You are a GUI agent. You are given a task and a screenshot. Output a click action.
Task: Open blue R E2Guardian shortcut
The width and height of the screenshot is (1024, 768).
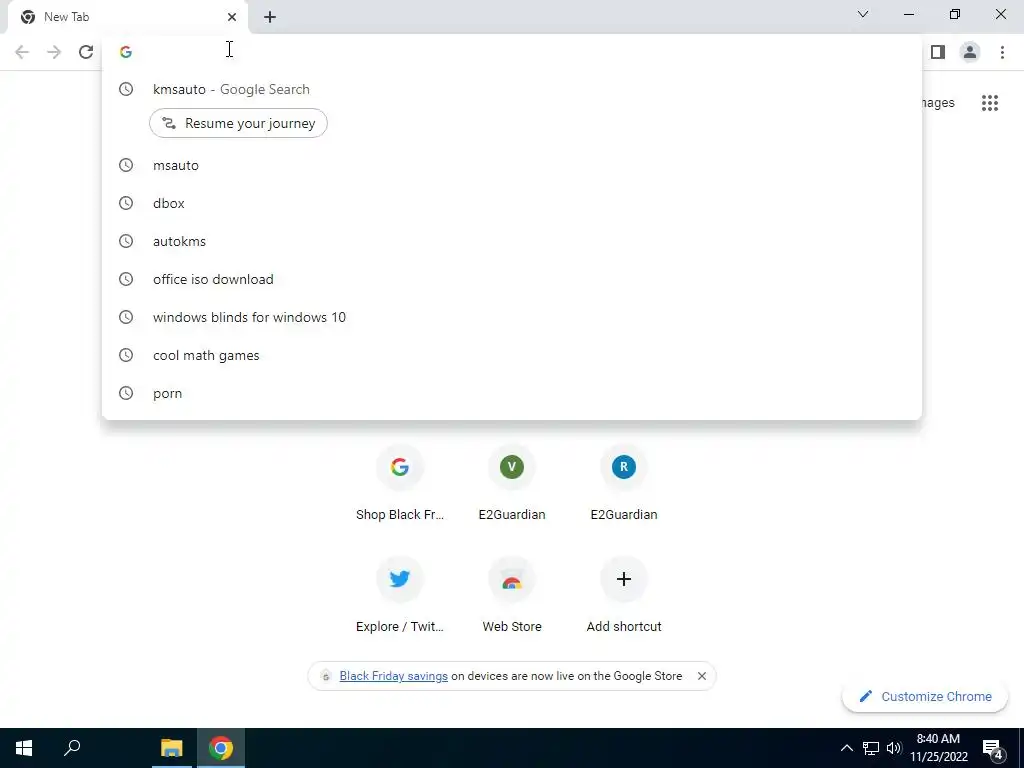coord(624,484)
